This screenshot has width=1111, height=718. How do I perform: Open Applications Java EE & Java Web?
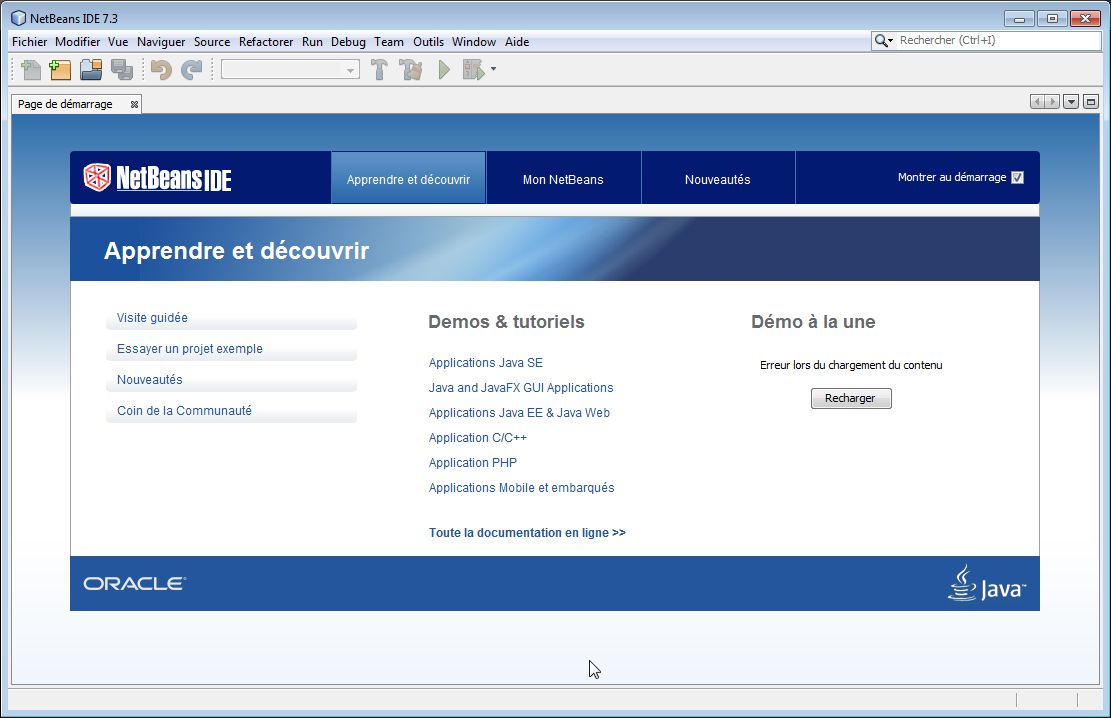coord(519,413)
